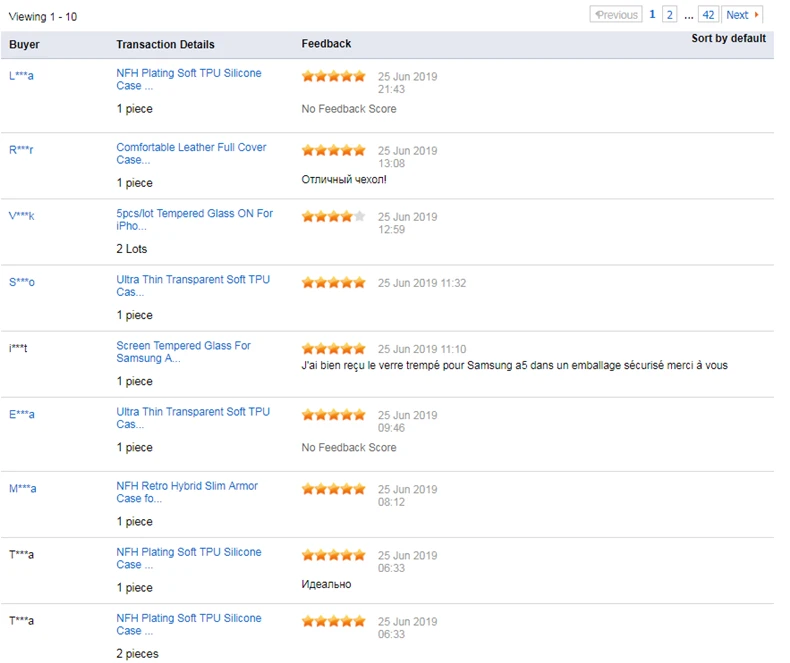
Task: Click 'No Feedback Score' in E***a's row
Action: [349, 447]
